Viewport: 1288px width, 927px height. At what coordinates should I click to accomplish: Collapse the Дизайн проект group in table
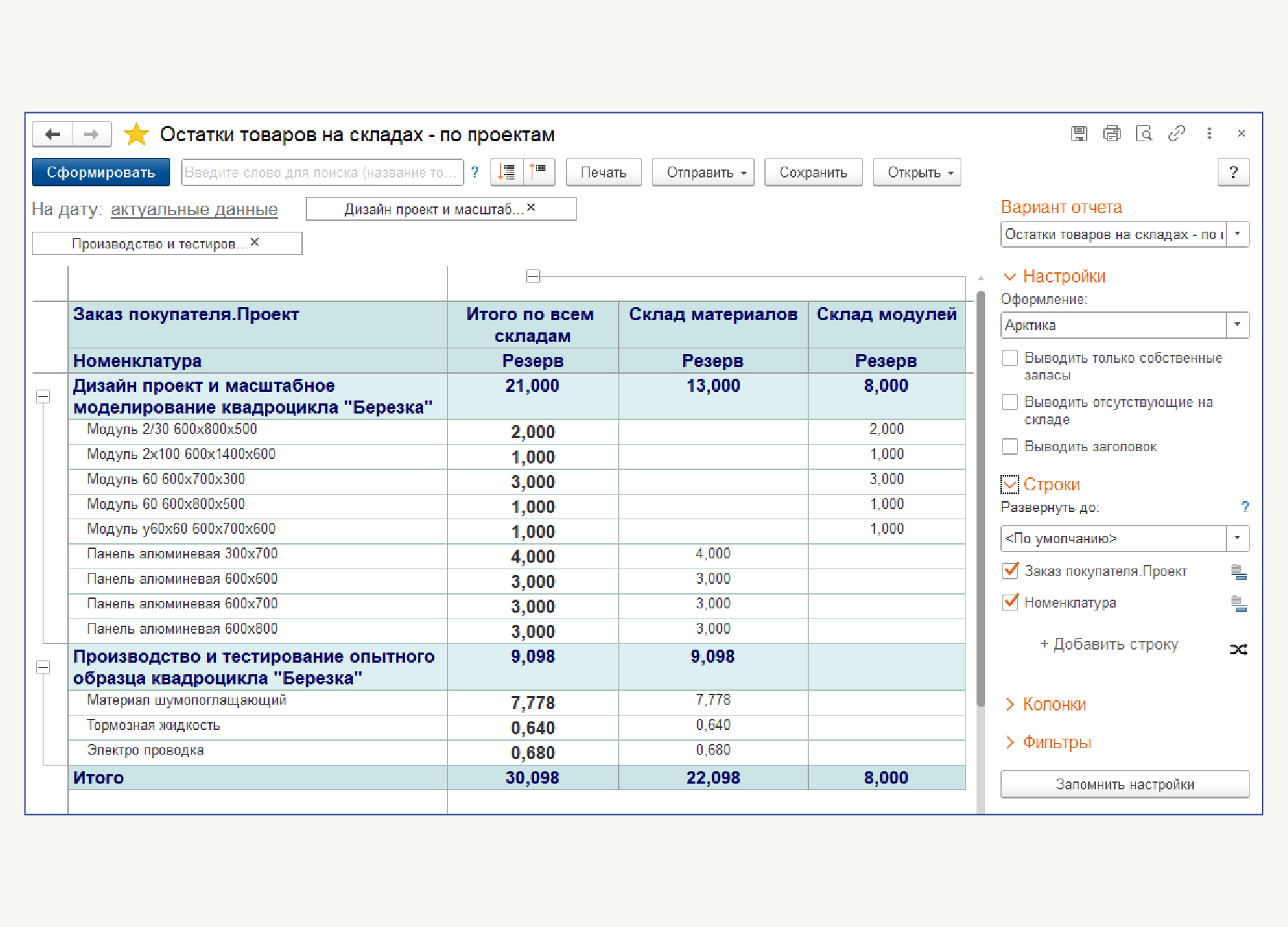click(x=43, y=397)
